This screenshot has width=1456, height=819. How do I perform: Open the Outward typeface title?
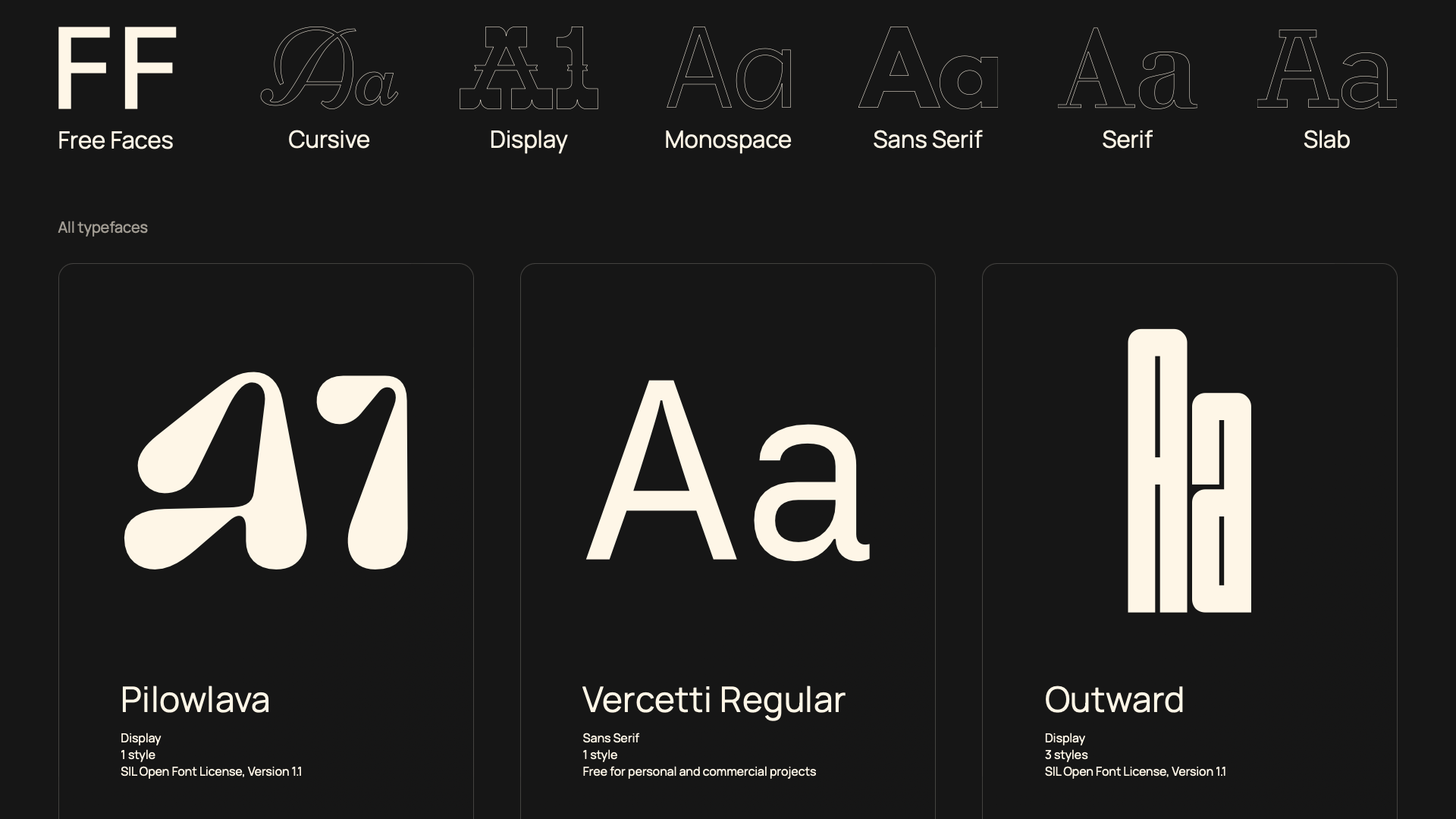(1114, 699)
